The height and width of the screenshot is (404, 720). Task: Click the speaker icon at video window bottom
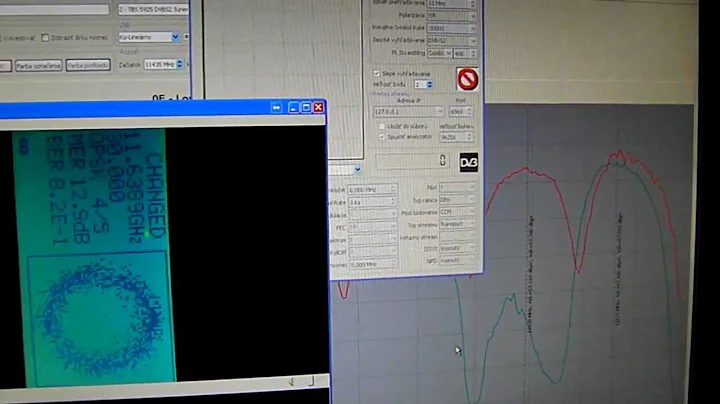point(291,382)
